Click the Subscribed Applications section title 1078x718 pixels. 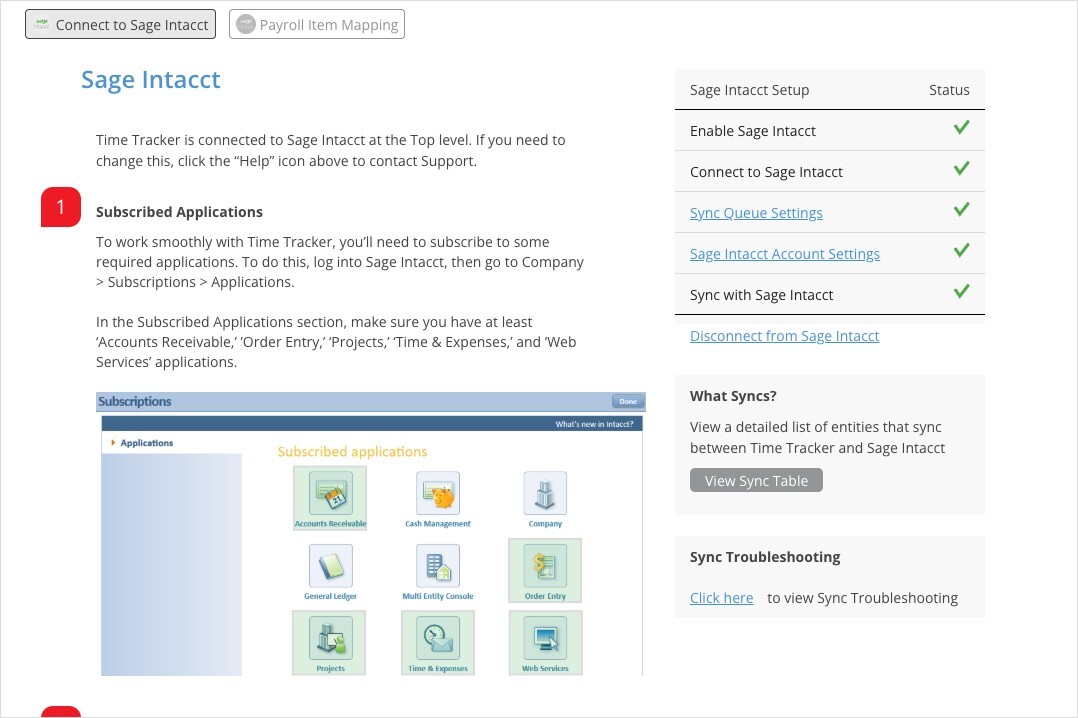tap(179, 212)
